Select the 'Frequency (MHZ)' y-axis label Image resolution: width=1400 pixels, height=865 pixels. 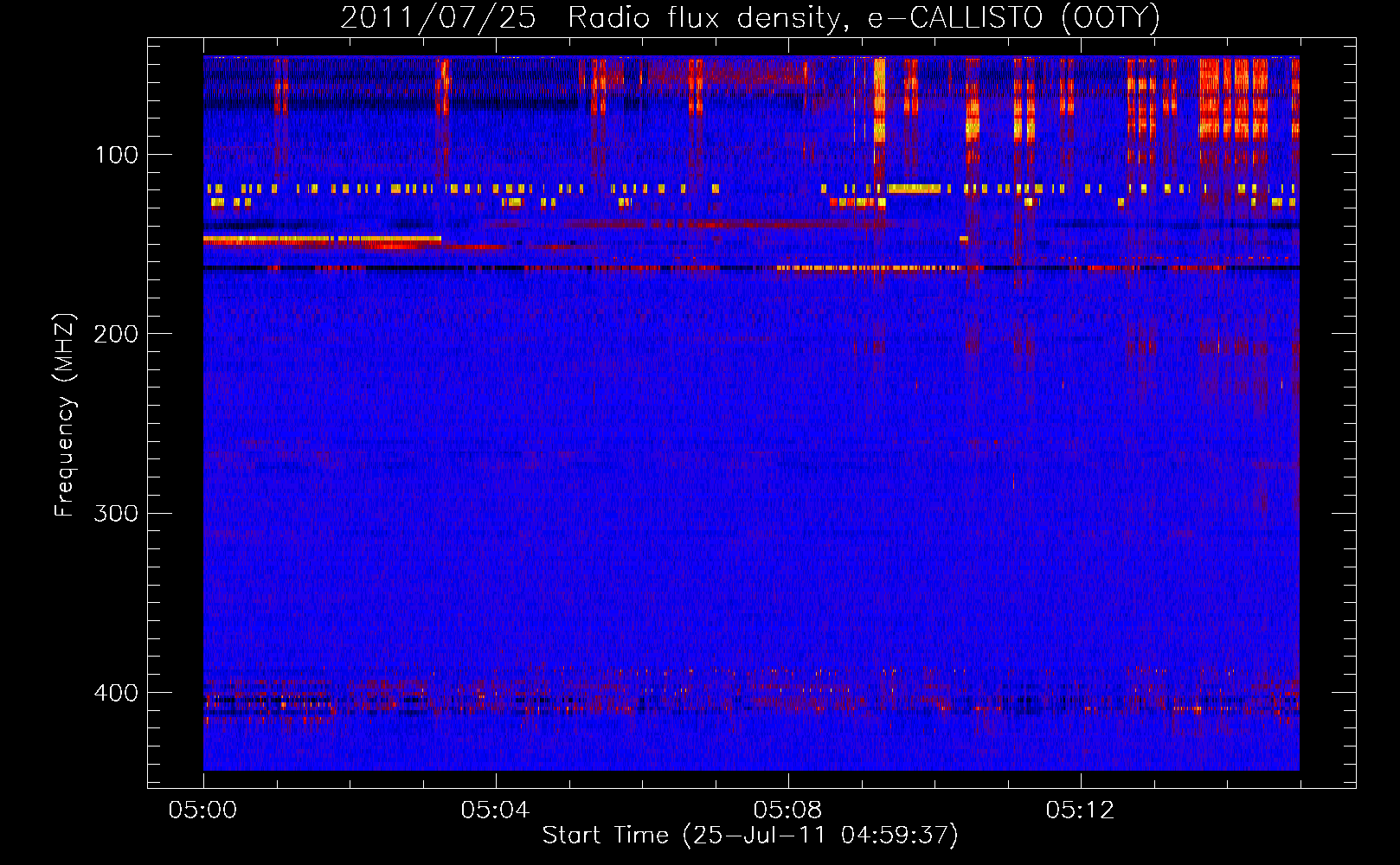[x=65, y=415]
